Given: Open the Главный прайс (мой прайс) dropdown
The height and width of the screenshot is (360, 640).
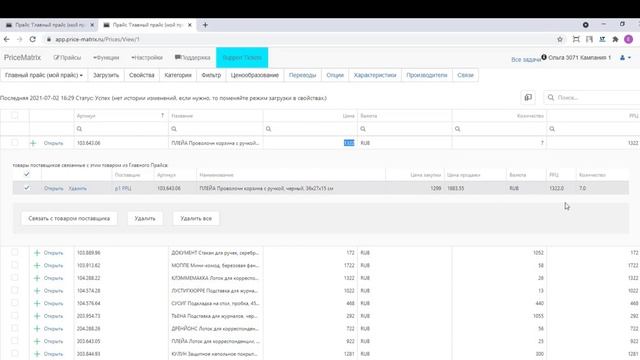Looking at the screenshot, I should click(x=44, y=75).
